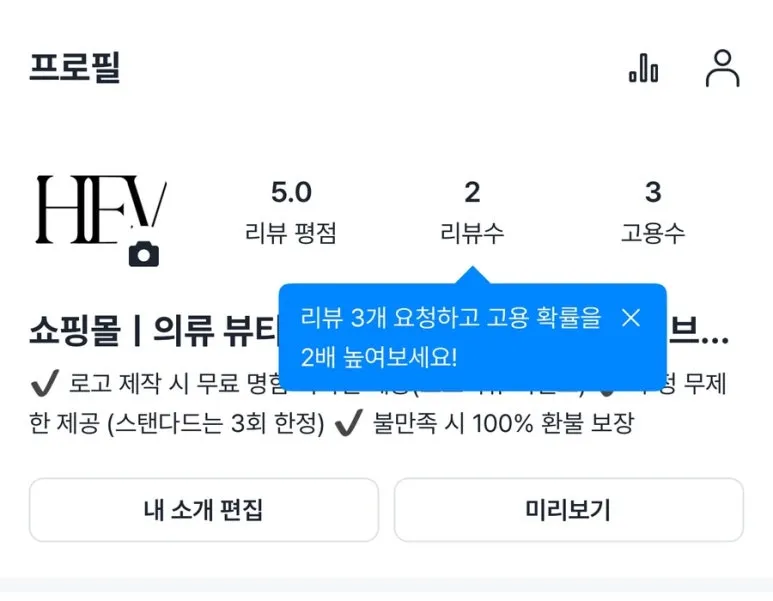Select the 쇼핑몰 | 의류 뷰티 title text
This screenshot has height=601, width=773.
click(154, 330)
